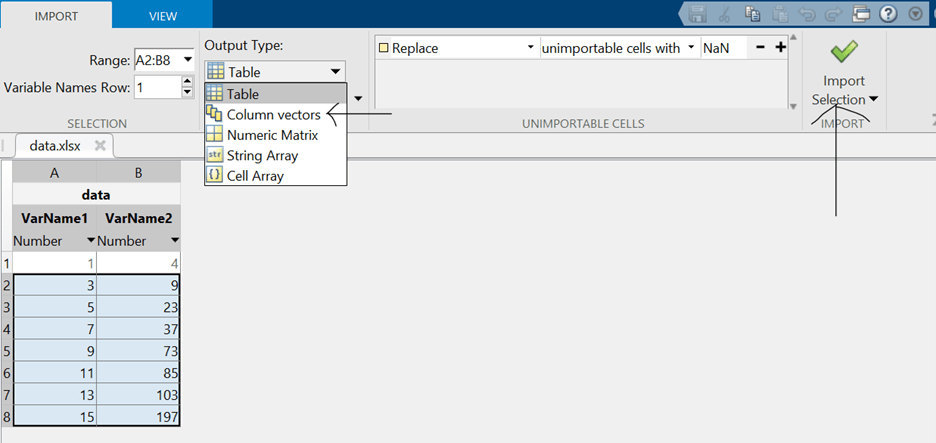Click the Help question mark icon

(x=888, y=14)
